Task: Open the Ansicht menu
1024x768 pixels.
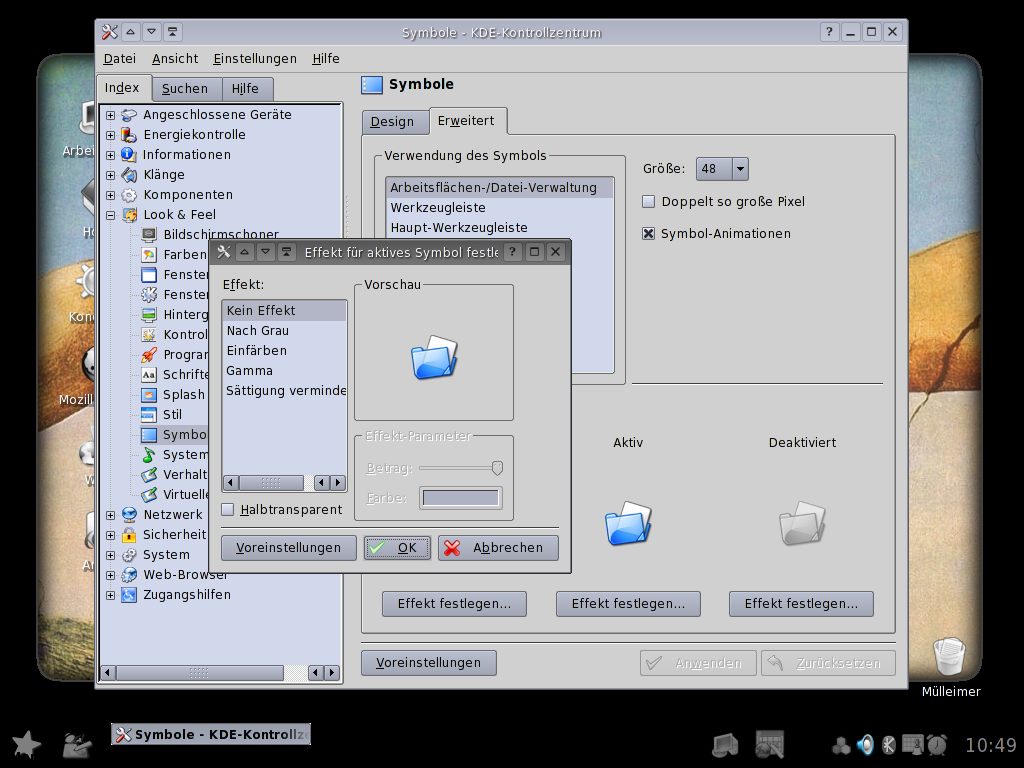Action: 175,59
